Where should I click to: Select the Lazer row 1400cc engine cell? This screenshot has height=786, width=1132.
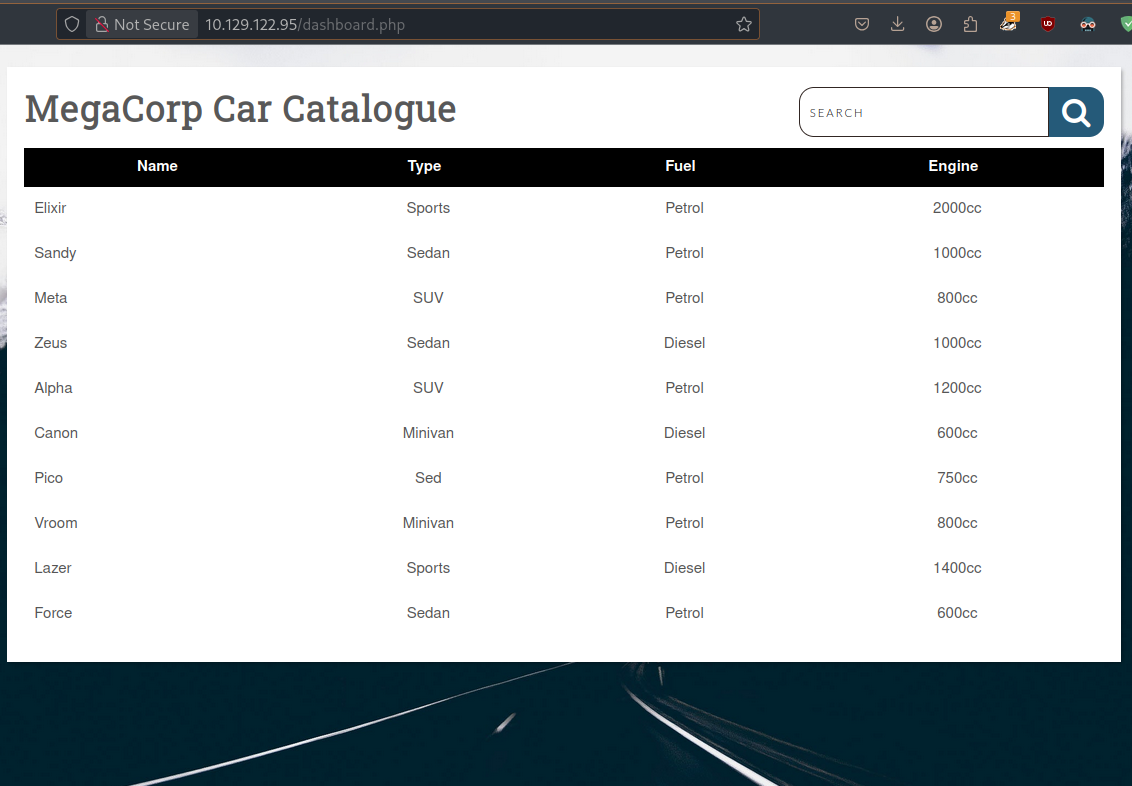(957, 568)
